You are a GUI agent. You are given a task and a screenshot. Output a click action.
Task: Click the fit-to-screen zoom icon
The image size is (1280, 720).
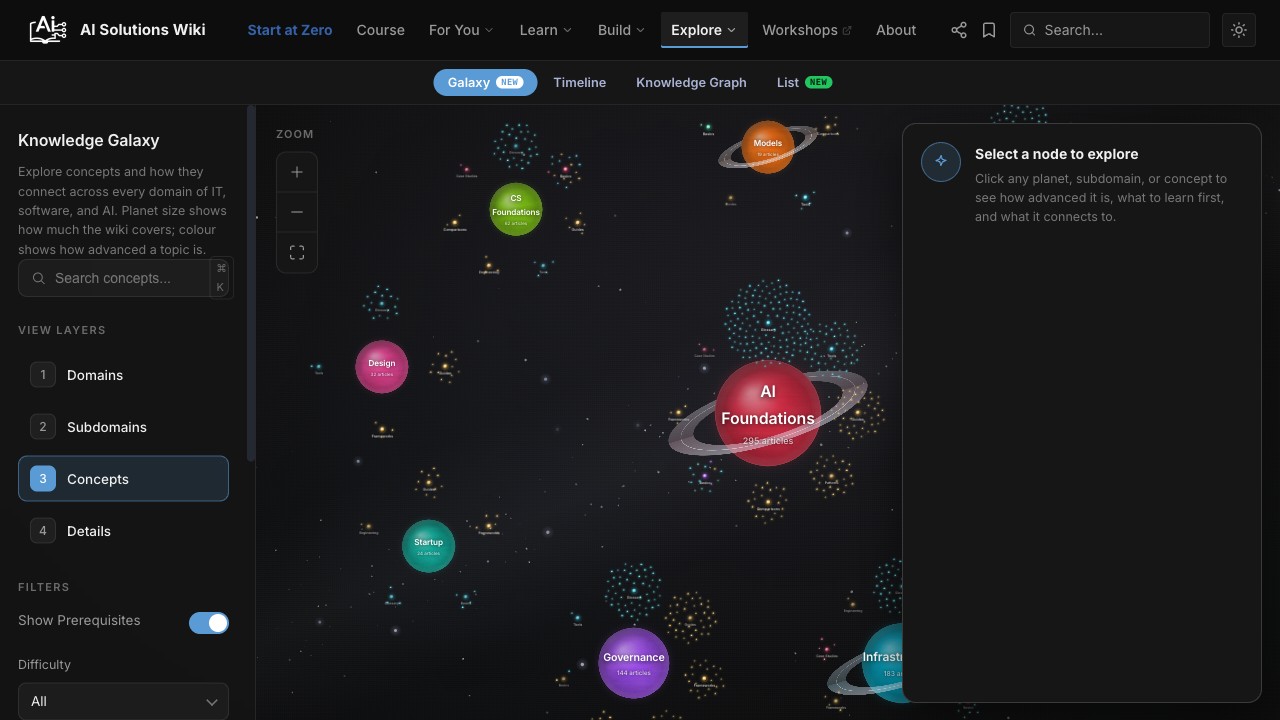coord(297,253)
